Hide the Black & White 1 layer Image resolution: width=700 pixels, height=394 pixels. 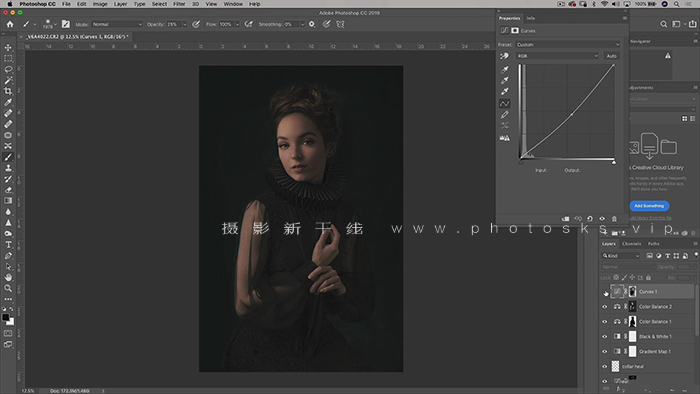click(x=604, y=336)
